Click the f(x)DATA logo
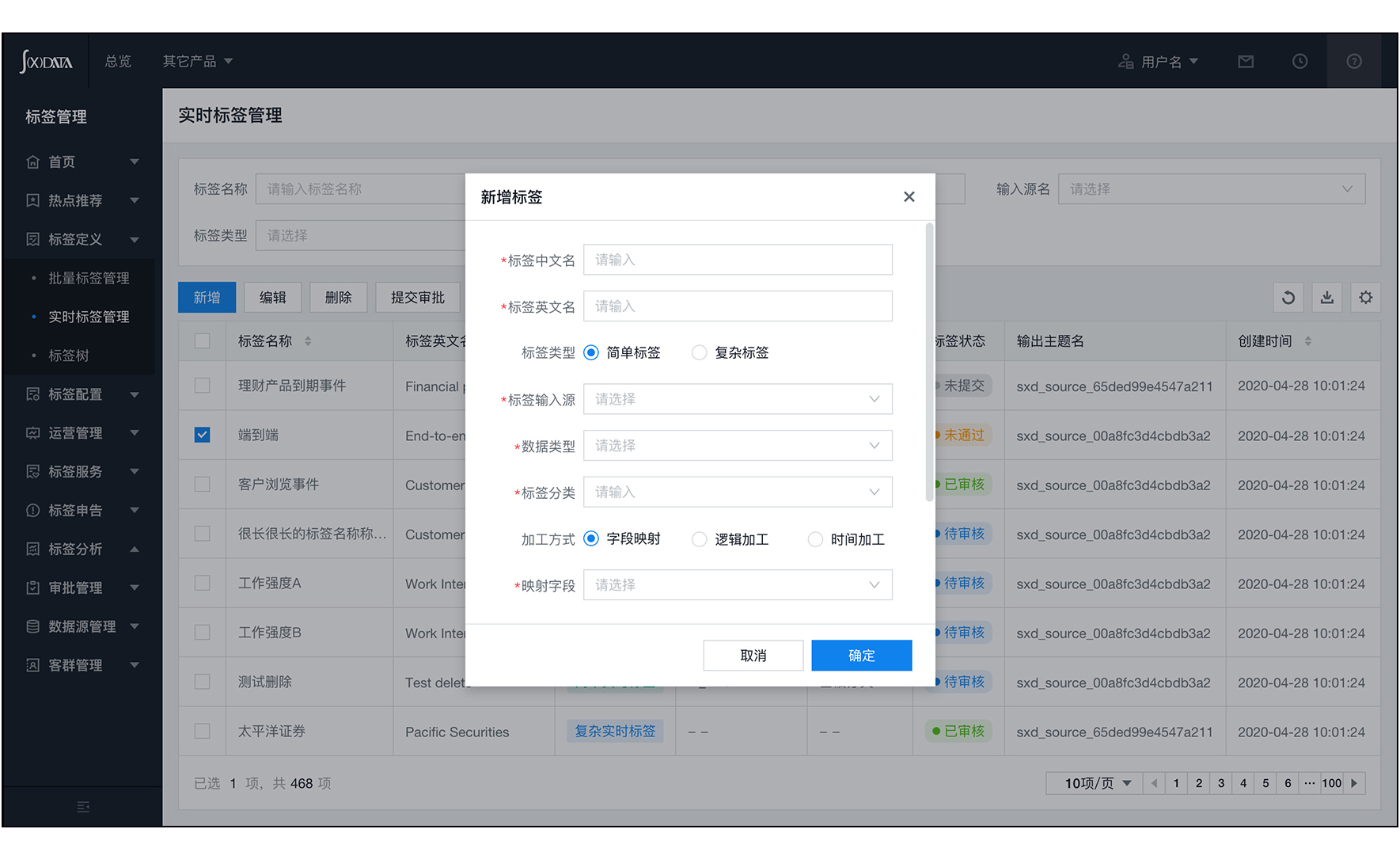The width and height of the screenshot is (1400, 867). pos(46,62)
